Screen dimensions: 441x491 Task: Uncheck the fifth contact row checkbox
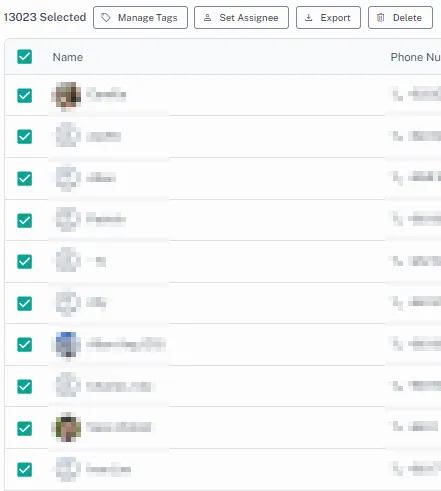pyautogui.click(x=25, y=261)
